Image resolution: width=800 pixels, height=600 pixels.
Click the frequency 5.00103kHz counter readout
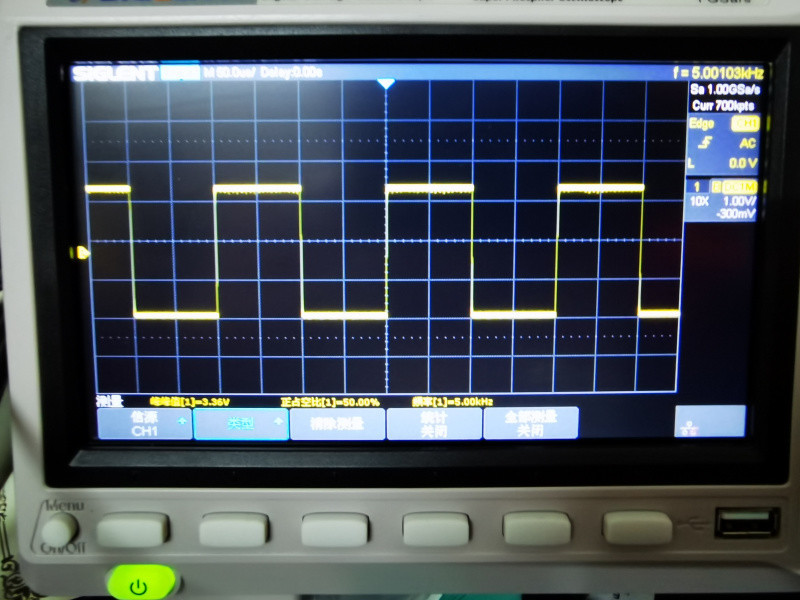pos(719,73)
